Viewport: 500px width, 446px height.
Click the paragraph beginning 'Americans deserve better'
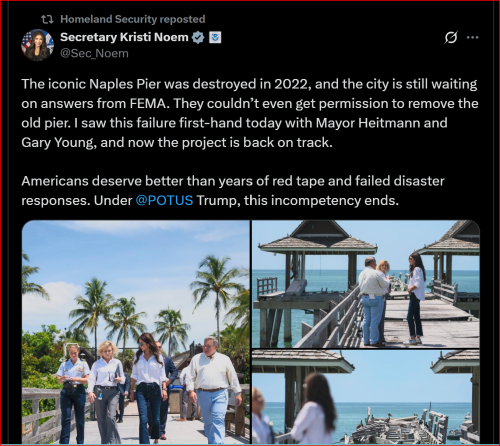tap(233, 191)
